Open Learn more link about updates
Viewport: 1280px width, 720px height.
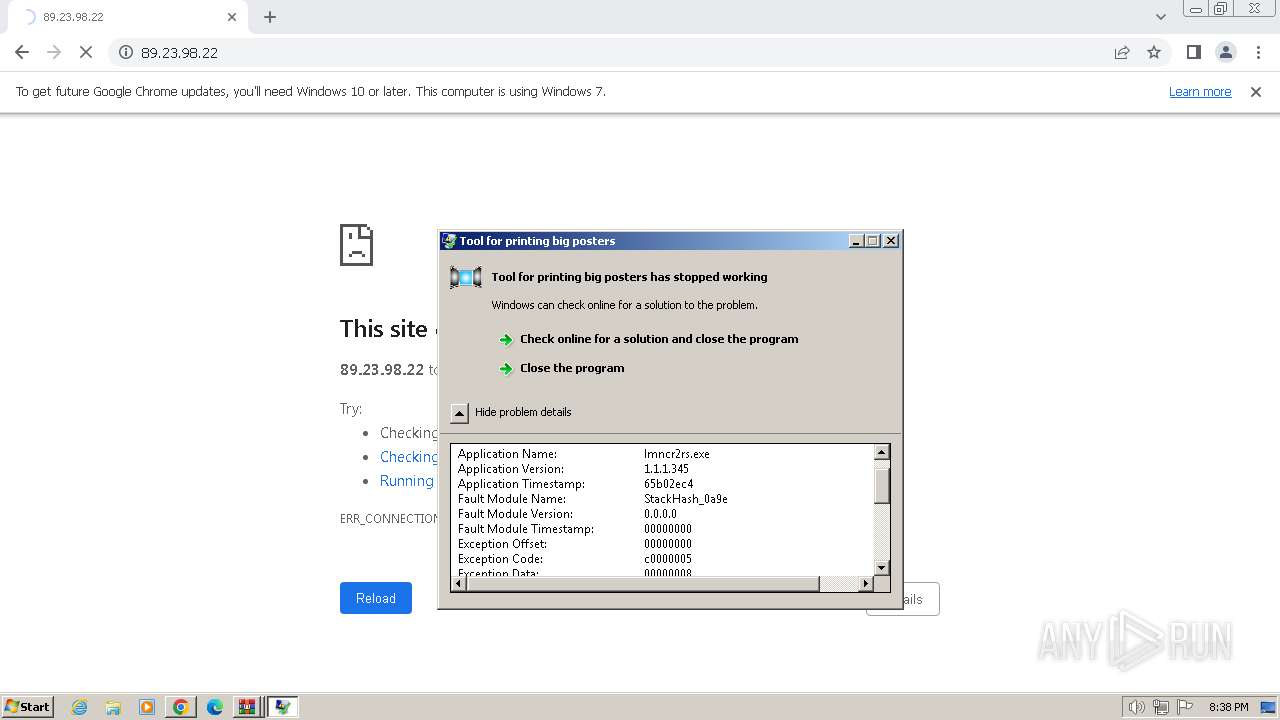pyautogui.click(x=1200, y=91)
